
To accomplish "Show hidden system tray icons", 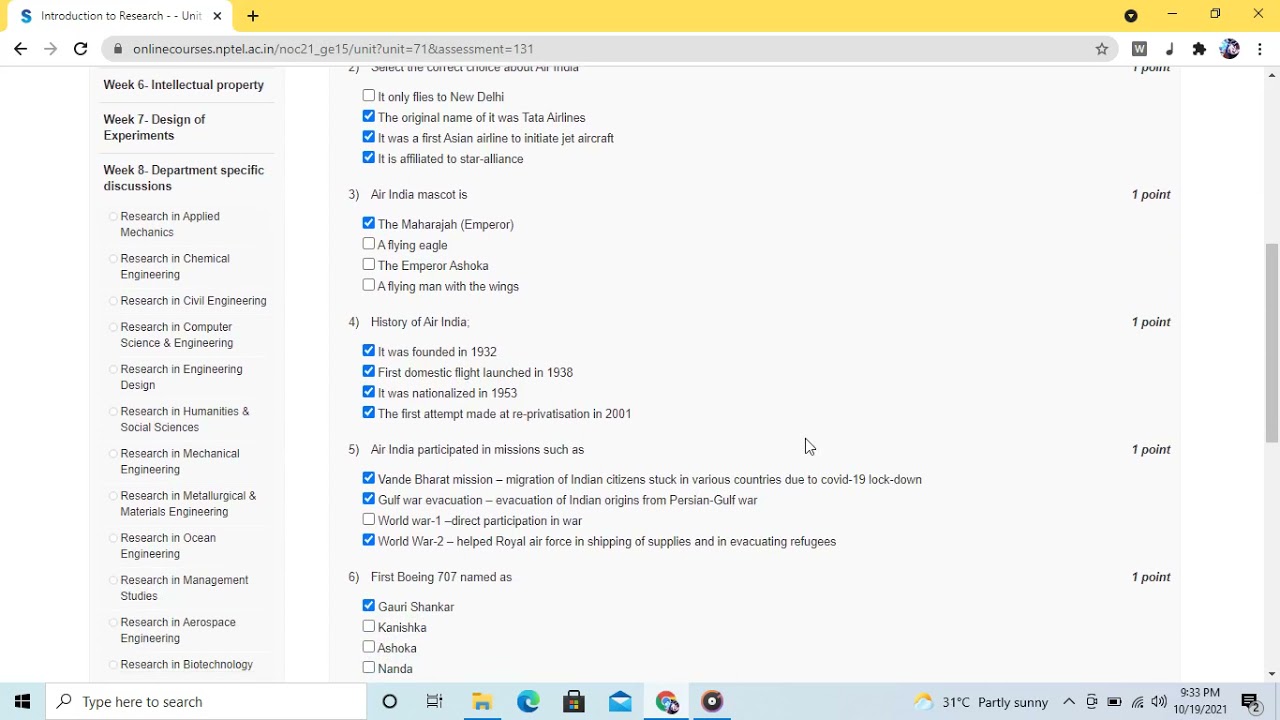I will tap(1069, 702).
